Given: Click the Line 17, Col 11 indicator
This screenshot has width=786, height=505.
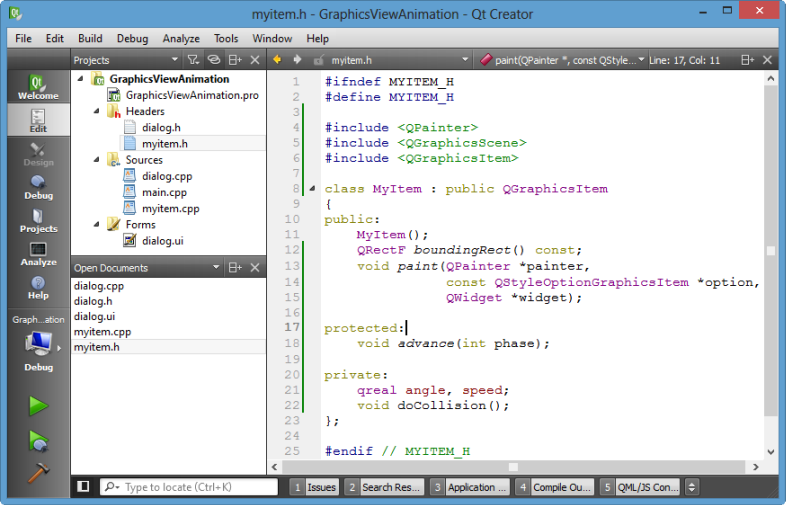Looking at the screenshot, I should 684,60.
